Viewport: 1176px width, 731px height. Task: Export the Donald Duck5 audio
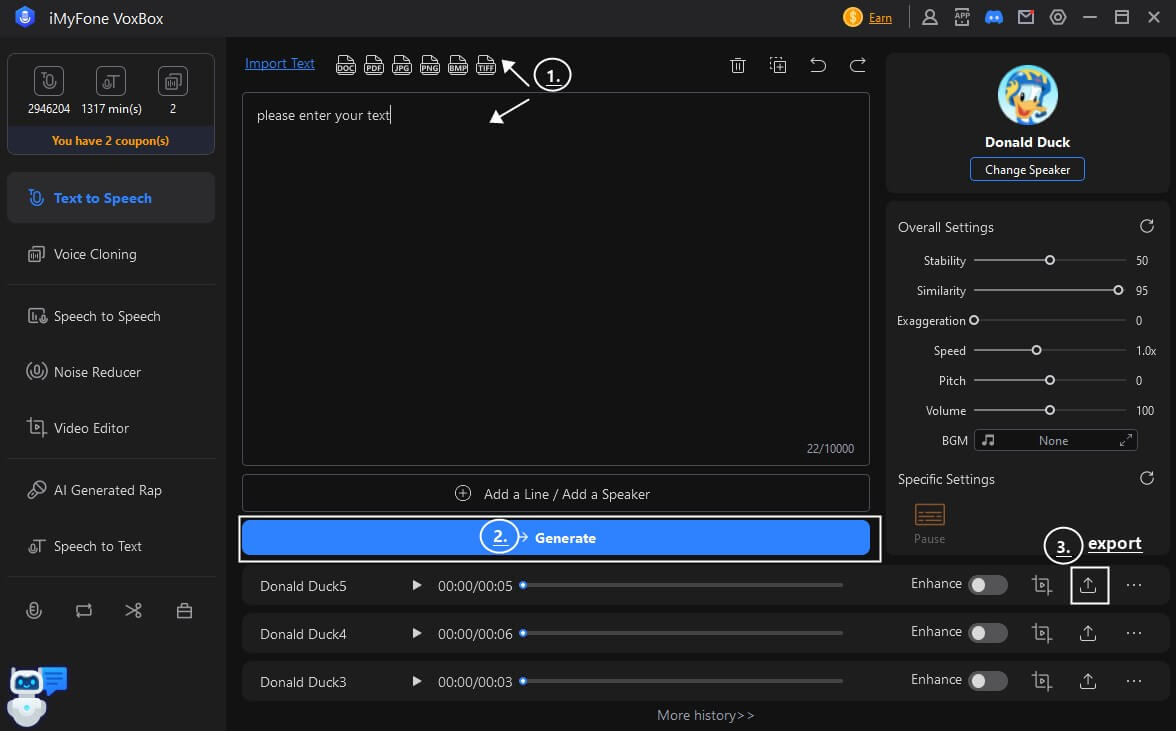click(x=1088, y=586)
